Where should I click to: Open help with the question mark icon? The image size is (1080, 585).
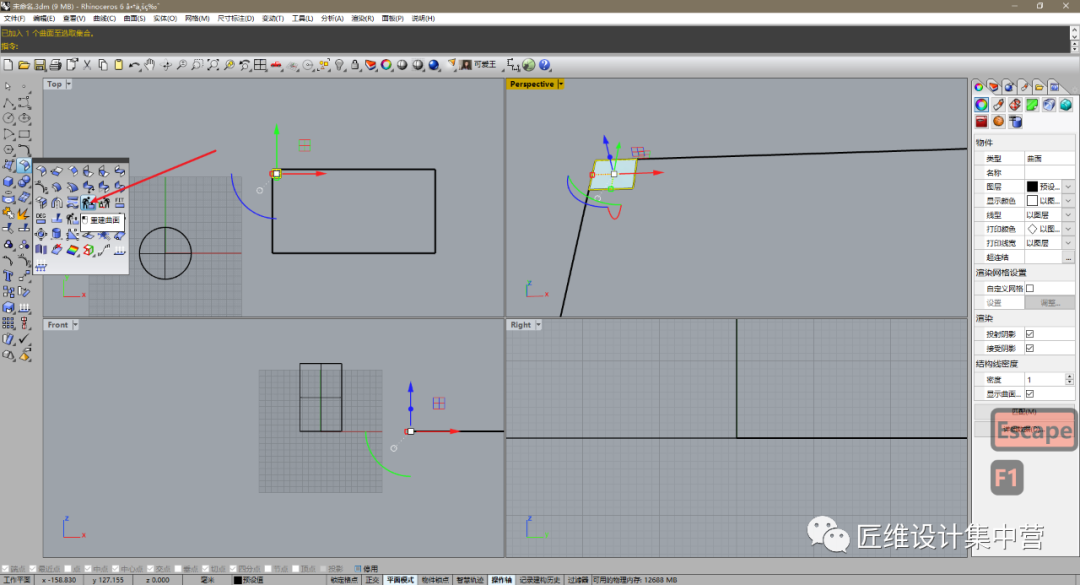545,65
